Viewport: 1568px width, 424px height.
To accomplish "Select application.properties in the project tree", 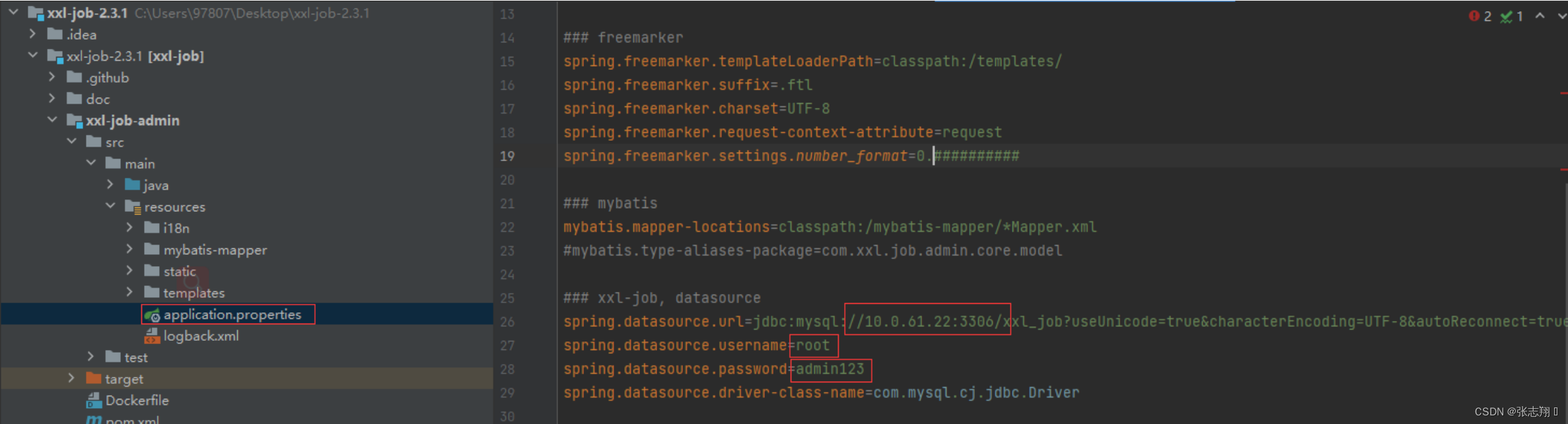I will [232, 314].
